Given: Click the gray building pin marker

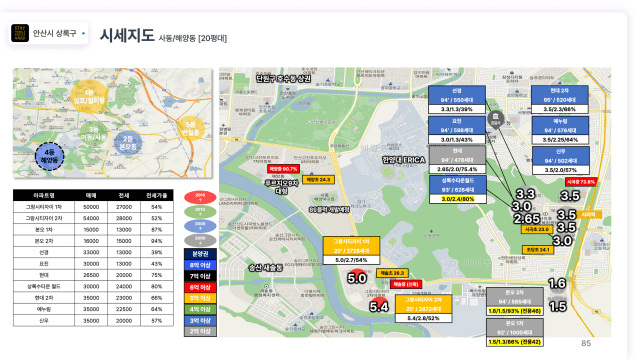Looking at the screenshot, I should (496, 120).
